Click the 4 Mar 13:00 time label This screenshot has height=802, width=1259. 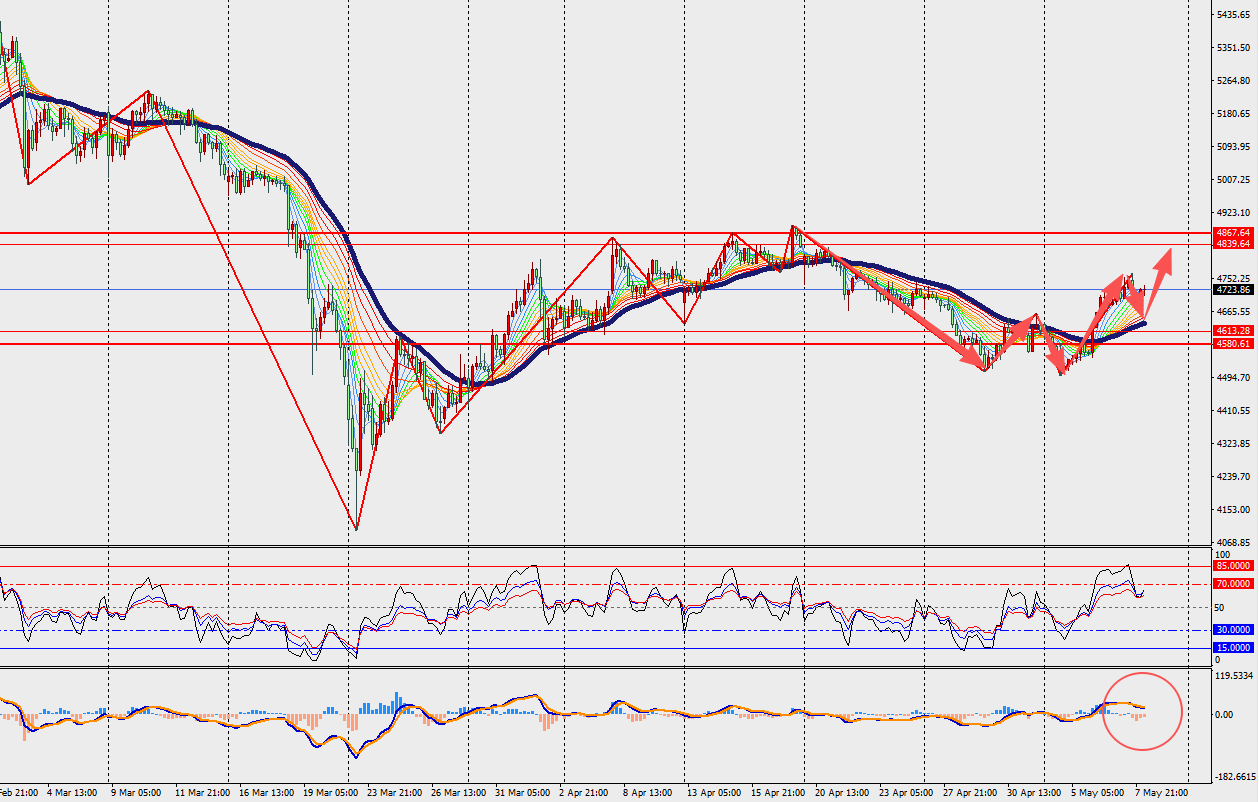pos(73,794)
